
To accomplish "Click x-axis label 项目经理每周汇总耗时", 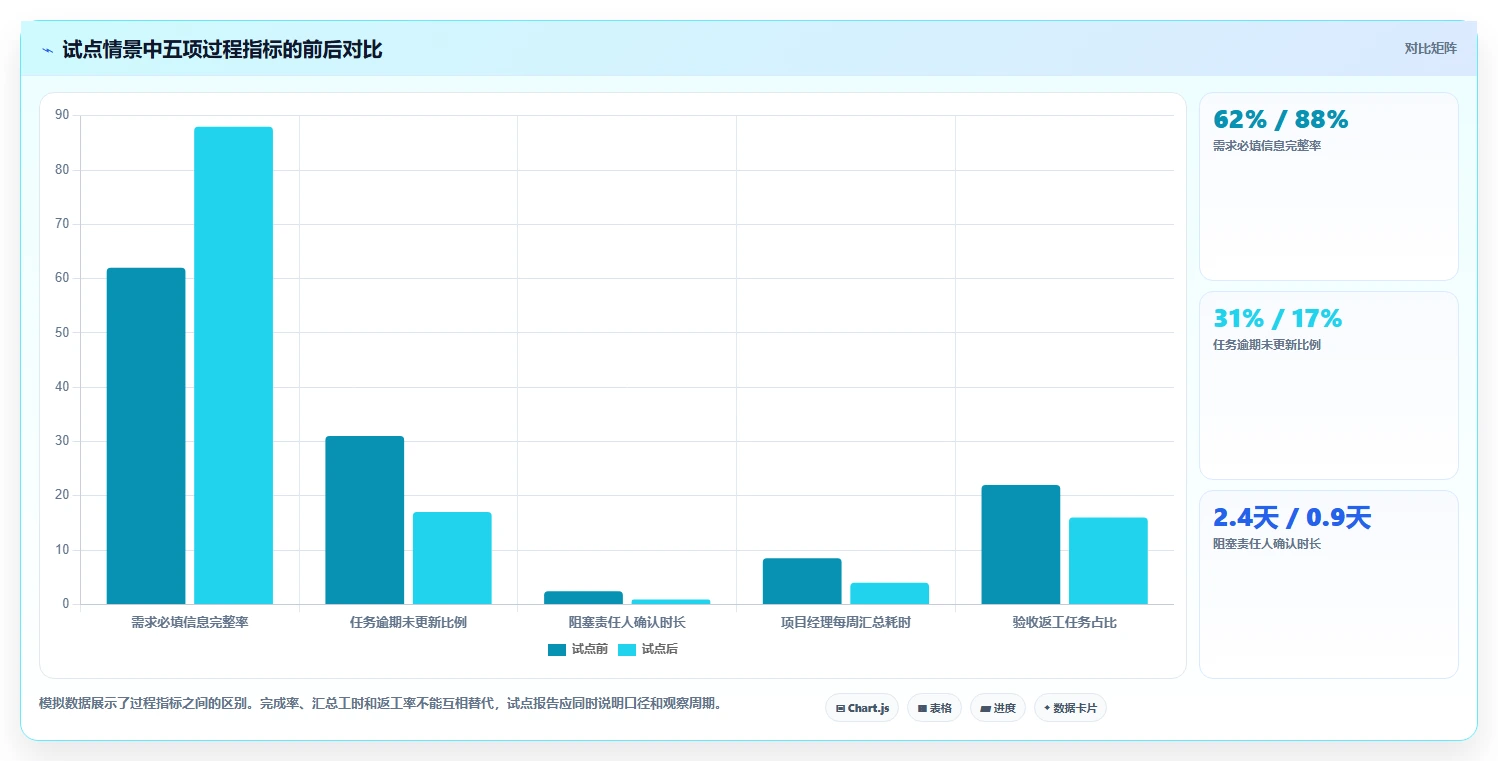I will tap(846, 622).
